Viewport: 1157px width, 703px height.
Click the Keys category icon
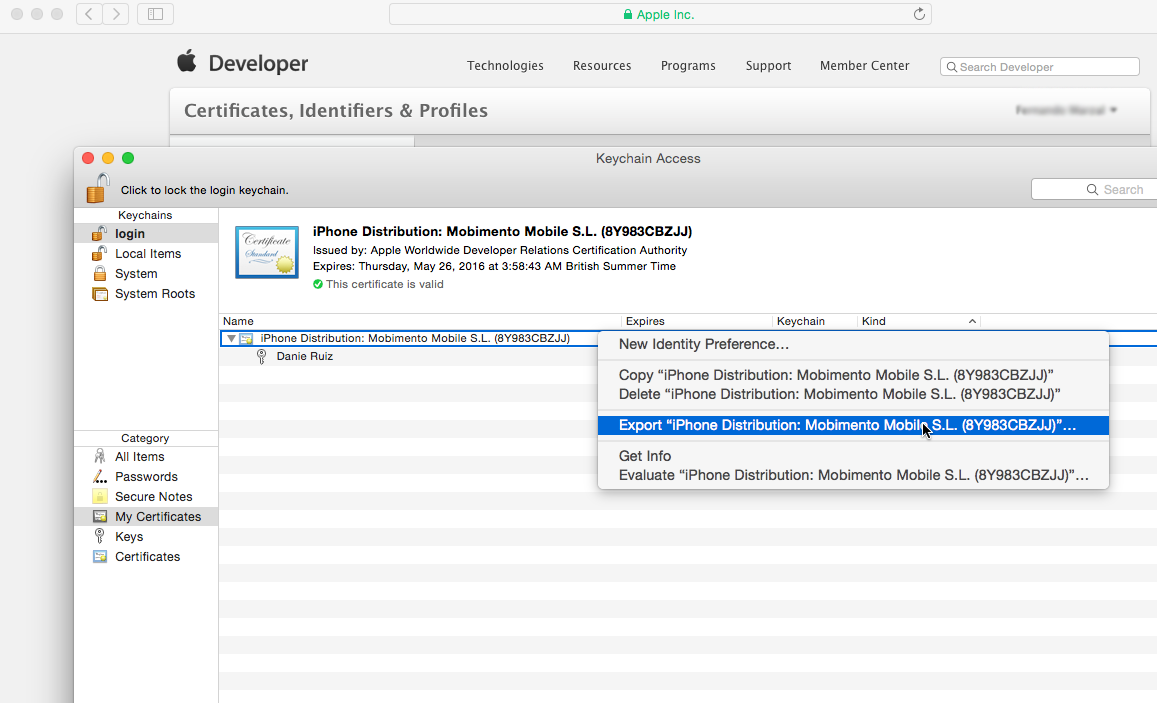pyautogui.click(x=100, y=536)
